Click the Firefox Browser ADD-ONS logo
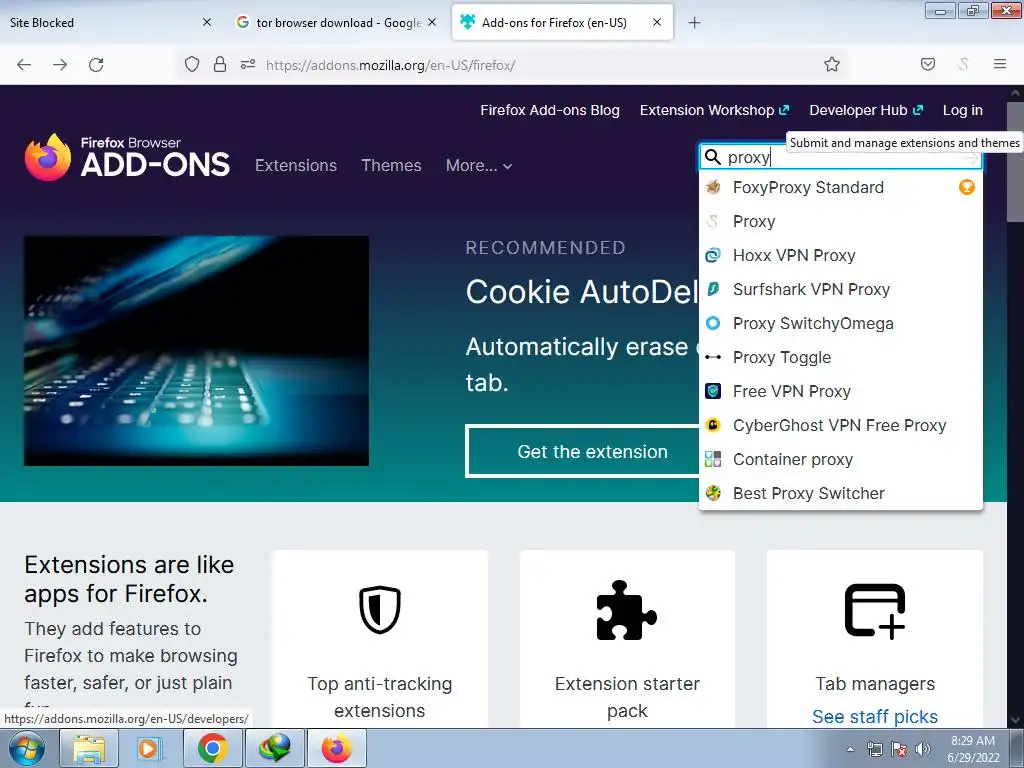Viewport: 1024px width, 768px height. point(127,157)
